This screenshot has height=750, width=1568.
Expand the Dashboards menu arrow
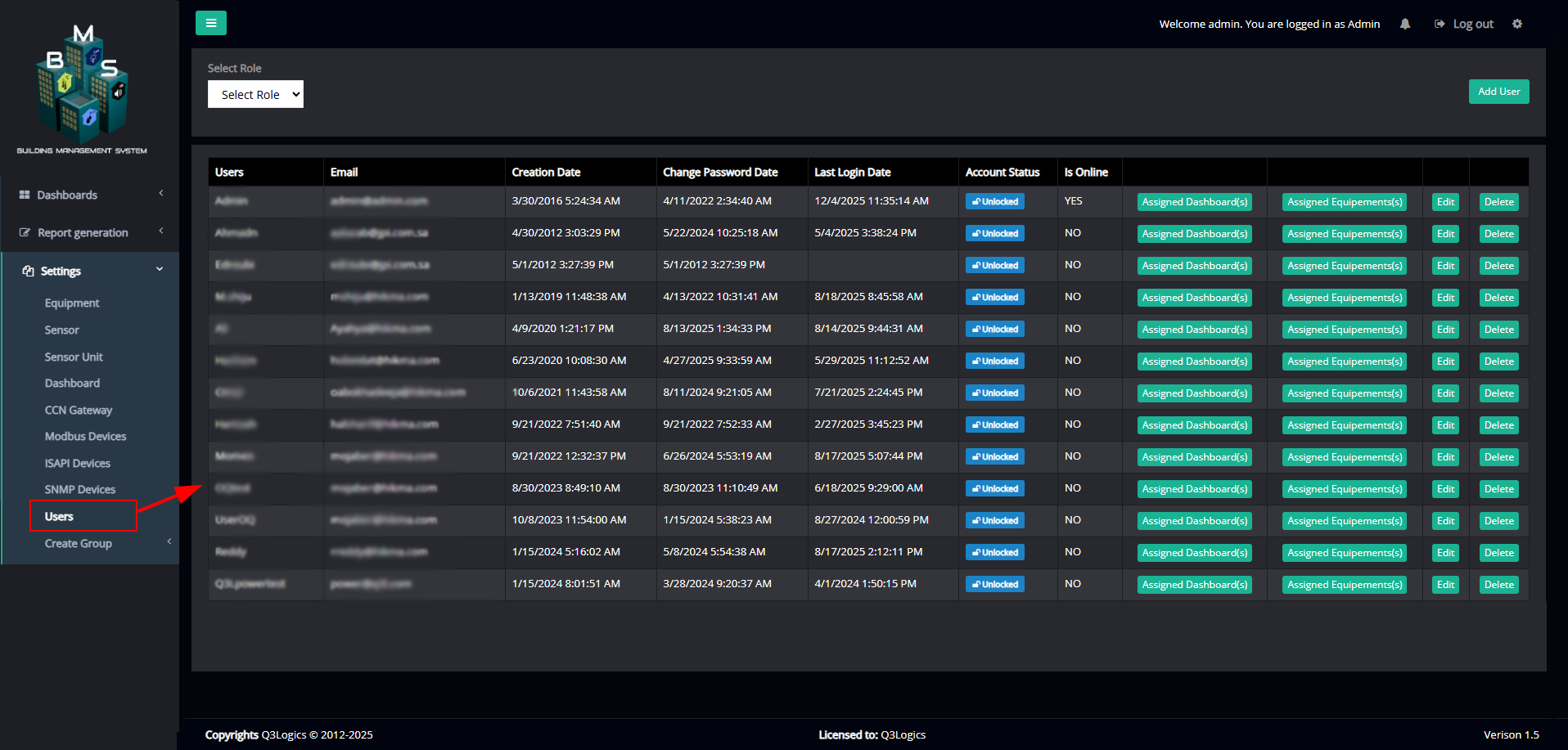point(161,194)
